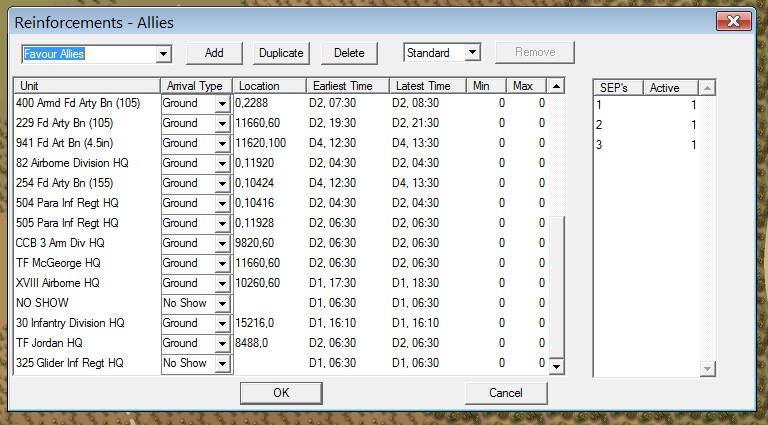Select SEP row 2 in SEP's list
The image size is (768, 425).
pos(647,125)
